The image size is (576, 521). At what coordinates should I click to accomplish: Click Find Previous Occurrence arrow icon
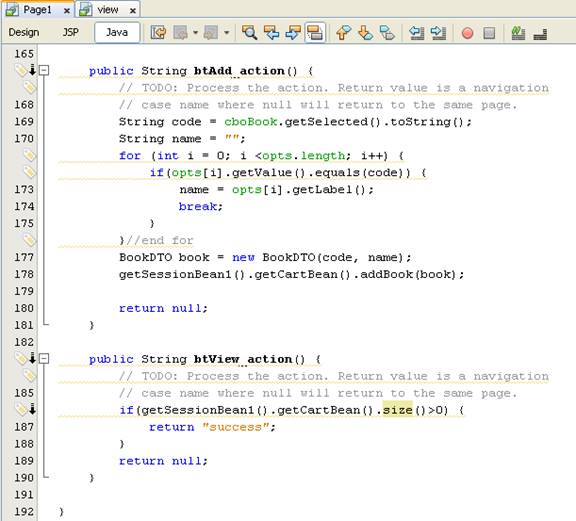tap(271, 33)
